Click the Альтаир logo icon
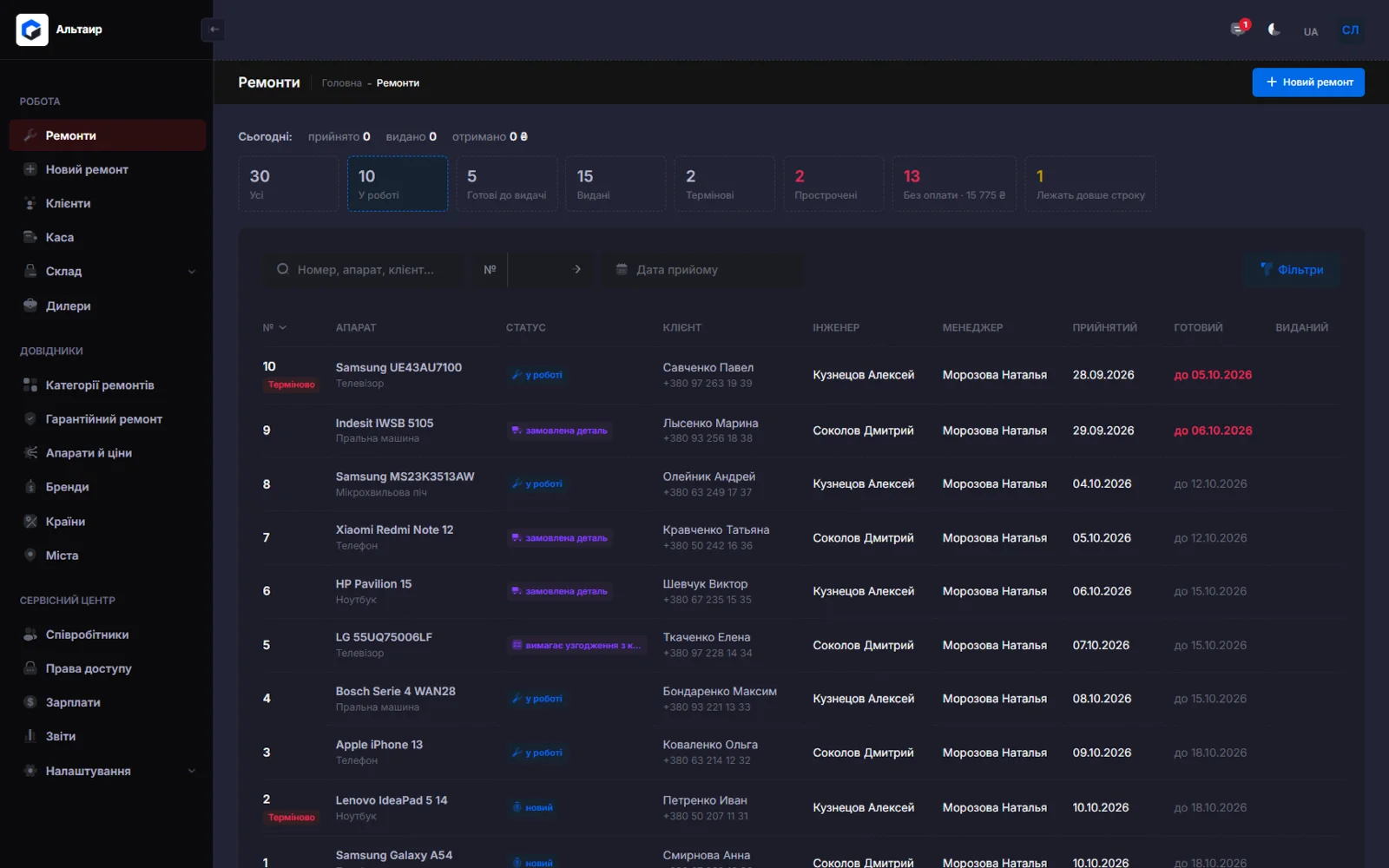The height and width of the screenshot is (868, 1389). tap(32, 30)
